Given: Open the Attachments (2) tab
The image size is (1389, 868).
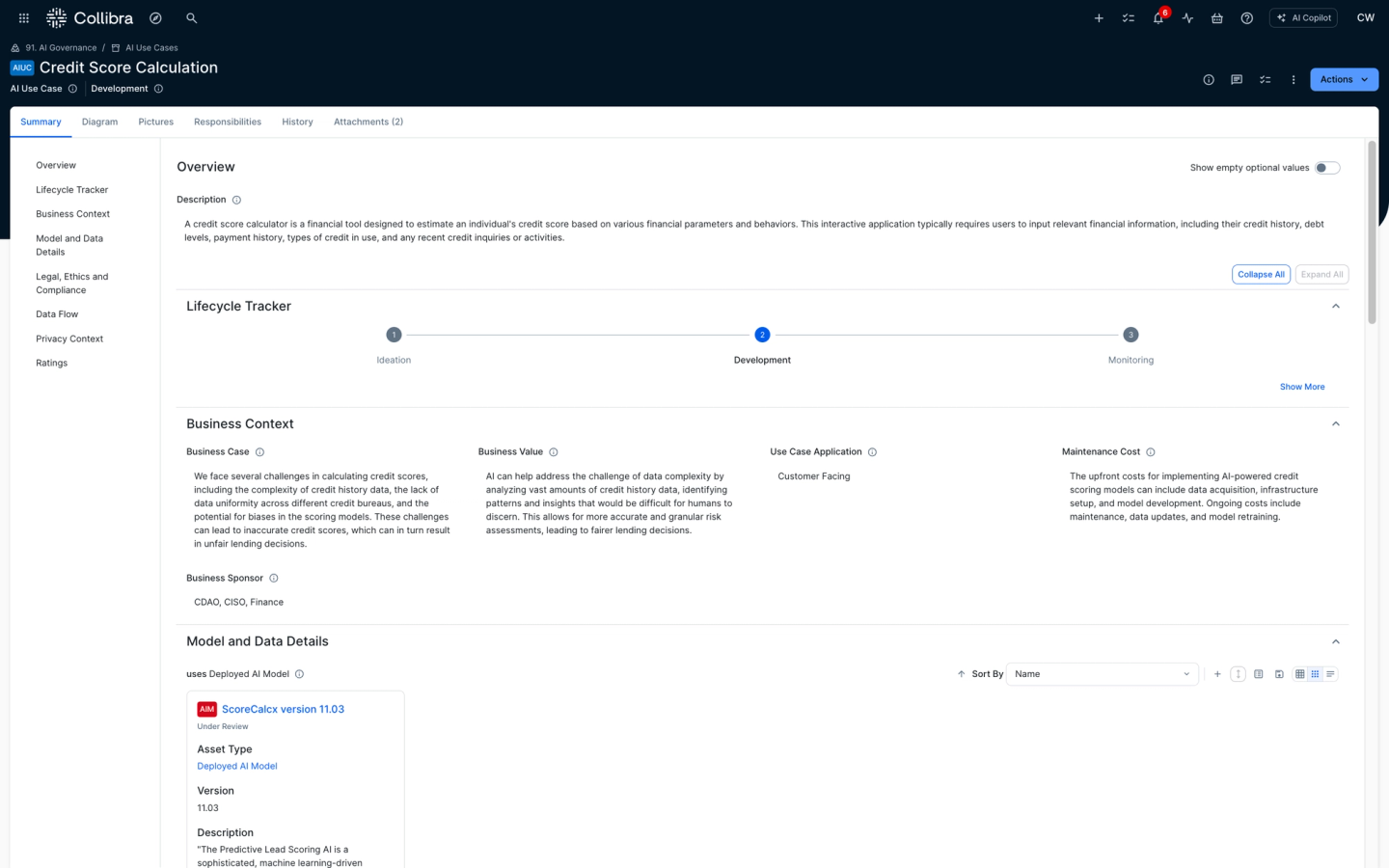Looking at the screenshot, I should click(368, 122).
